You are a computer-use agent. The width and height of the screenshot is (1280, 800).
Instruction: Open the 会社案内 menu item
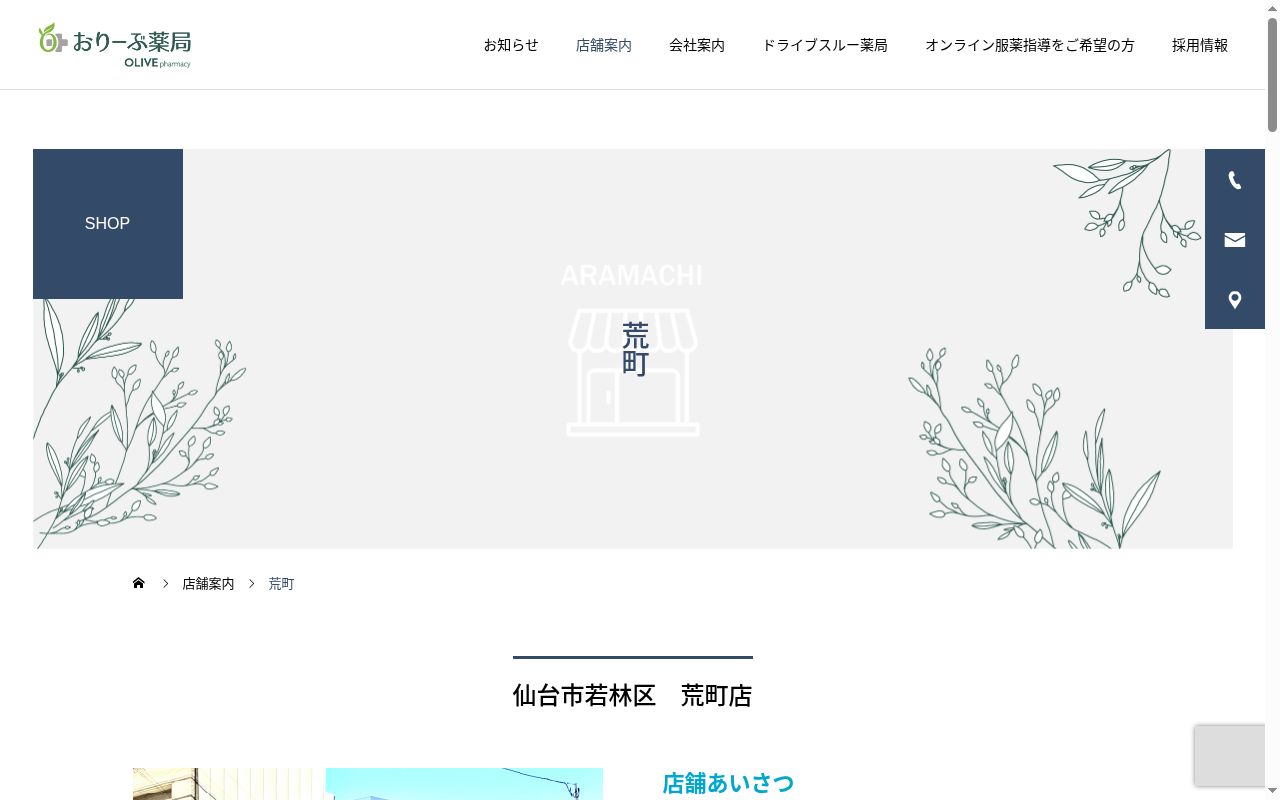coord(697,45)
